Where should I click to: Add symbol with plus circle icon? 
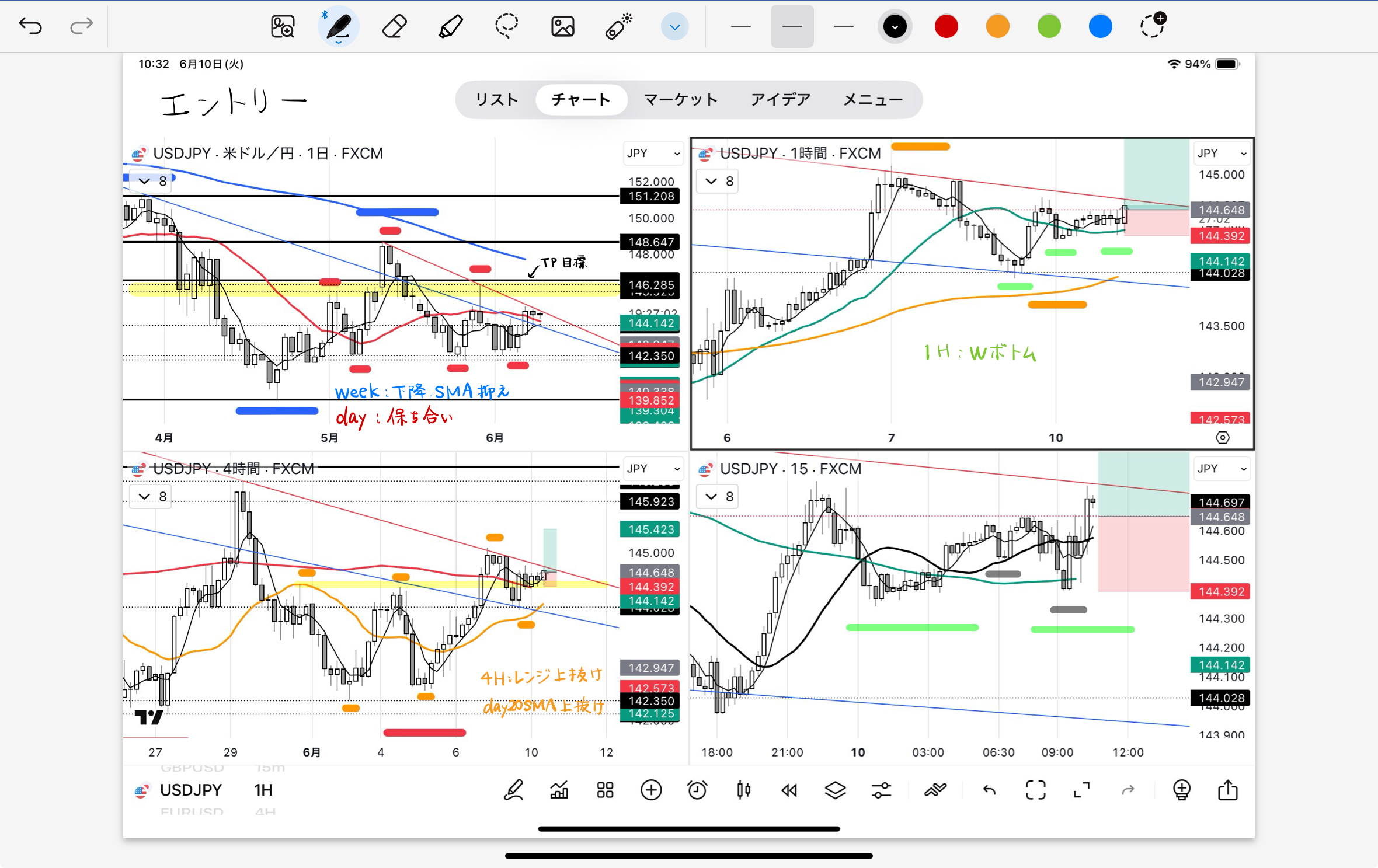coord(651,790)
